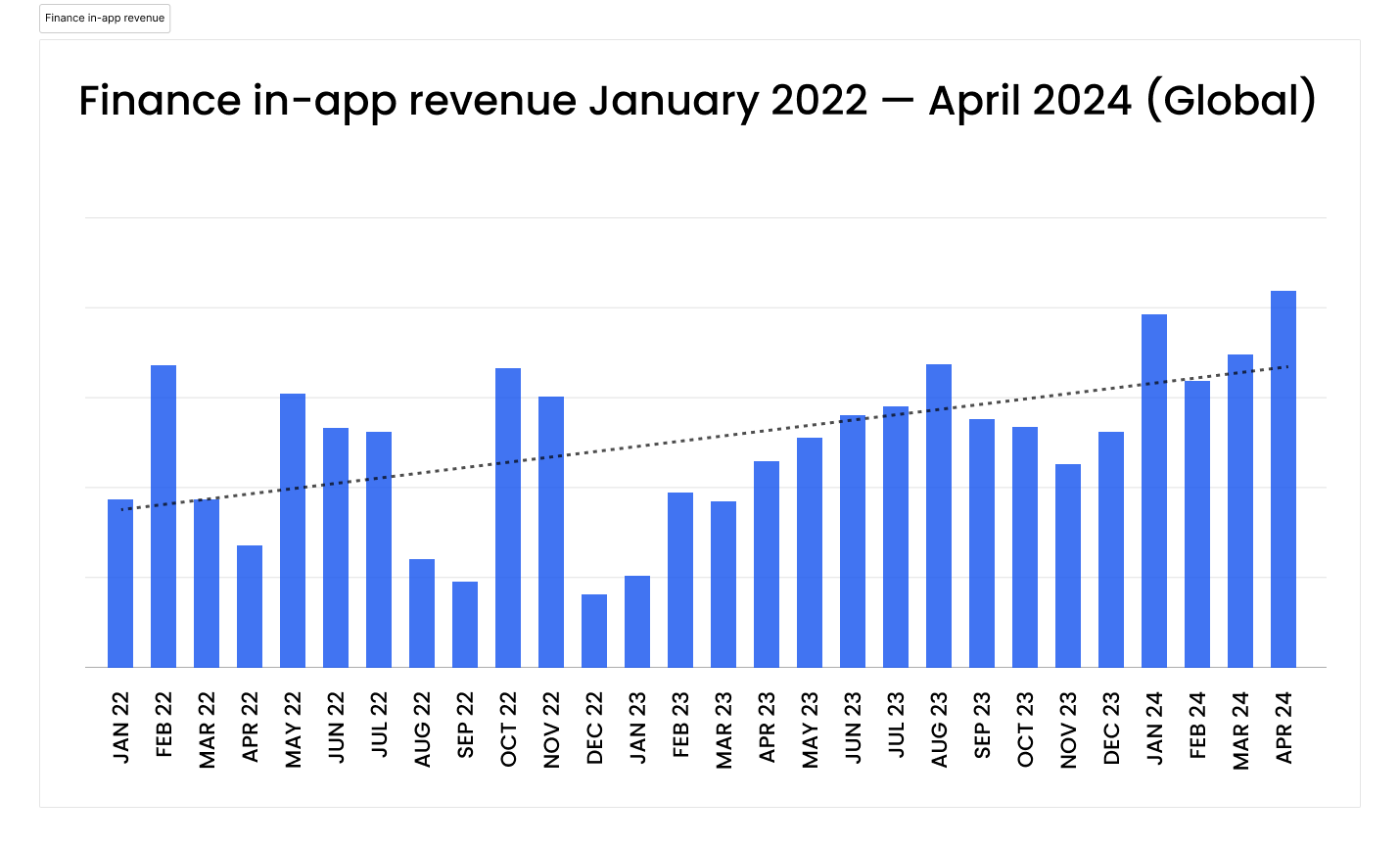The height and width of the screenshot is (847, 1400).
Task: Select the SEP 22 bar
Action: pyautogui.click(x=465, y=622)
